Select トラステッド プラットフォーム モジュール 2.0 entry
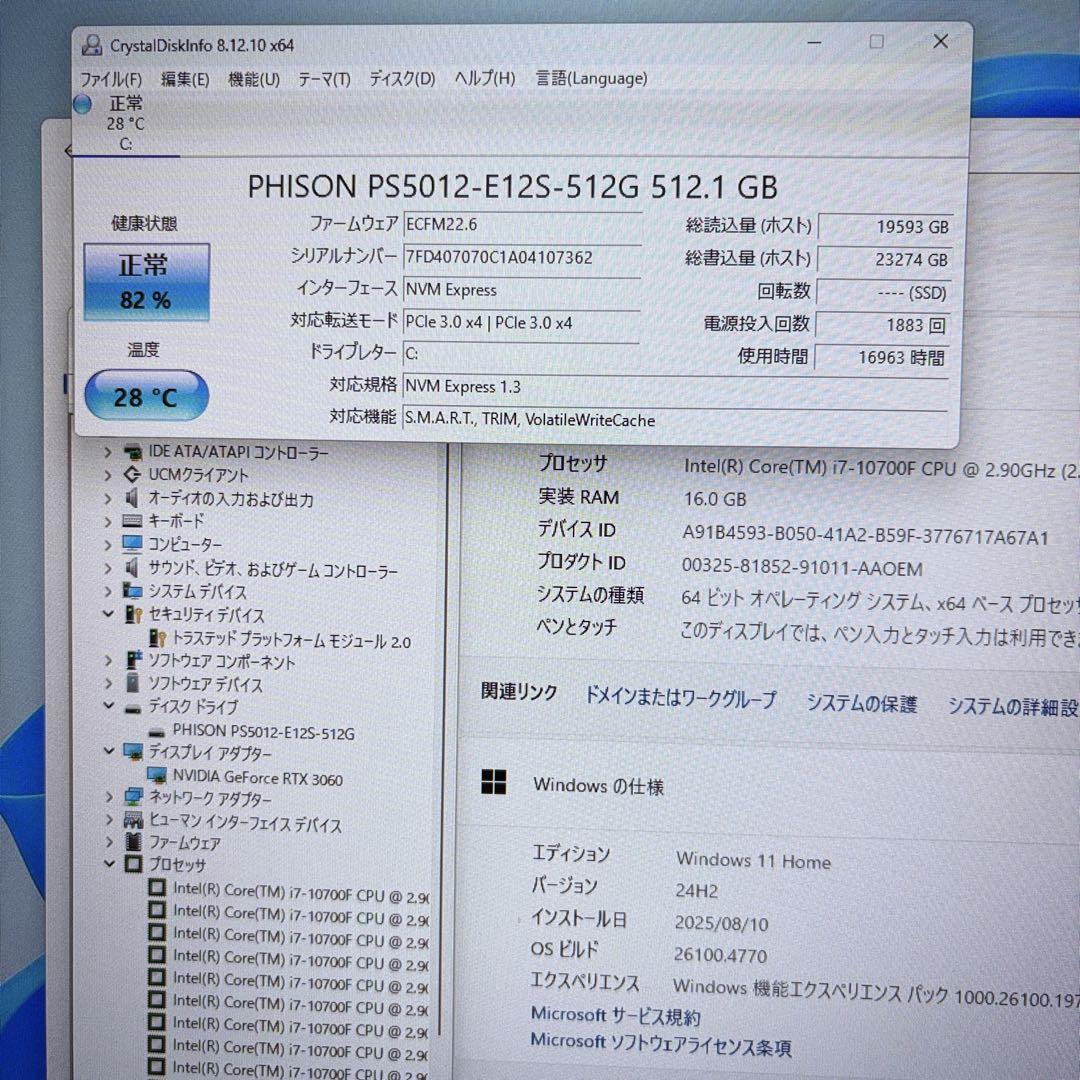Viewport: 1080px width, 1080px height. (291, 640)
